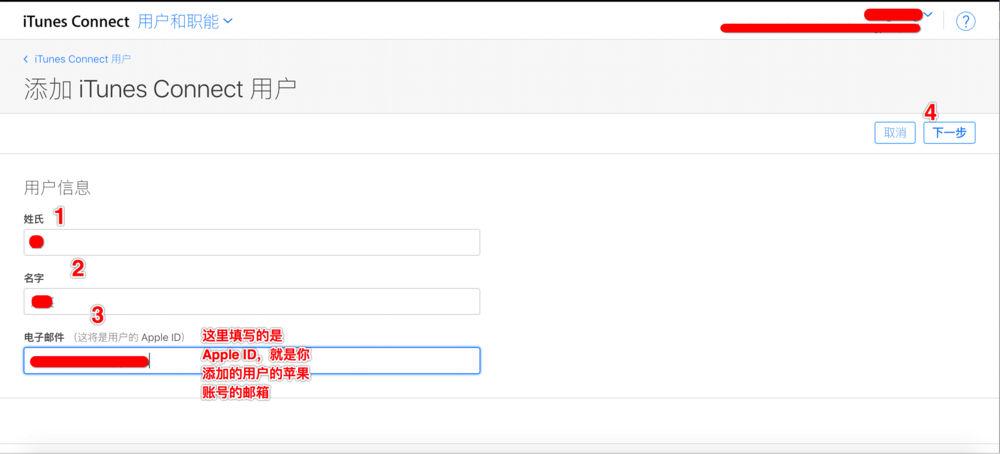Click the help question mark icon
This screenshot has height=454, width=1000.
click(x=965, y=22)
